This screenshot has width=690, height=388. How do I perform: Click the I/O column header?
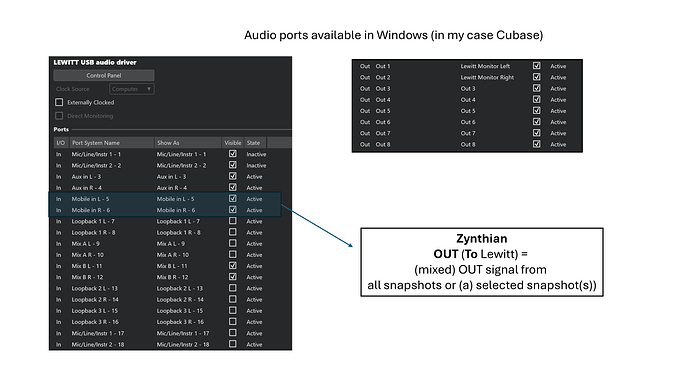point(61,143)
